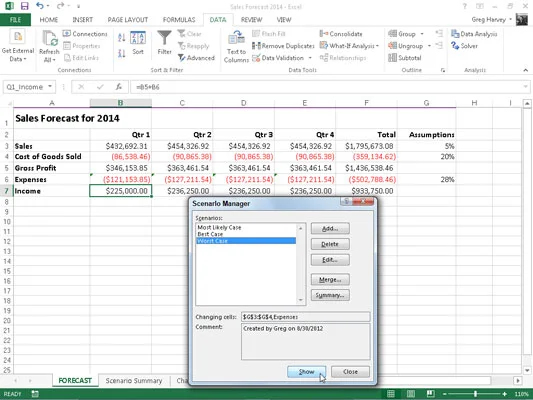
Task: Open the Name Box dropdown arrow
Action: click(50, 87)
